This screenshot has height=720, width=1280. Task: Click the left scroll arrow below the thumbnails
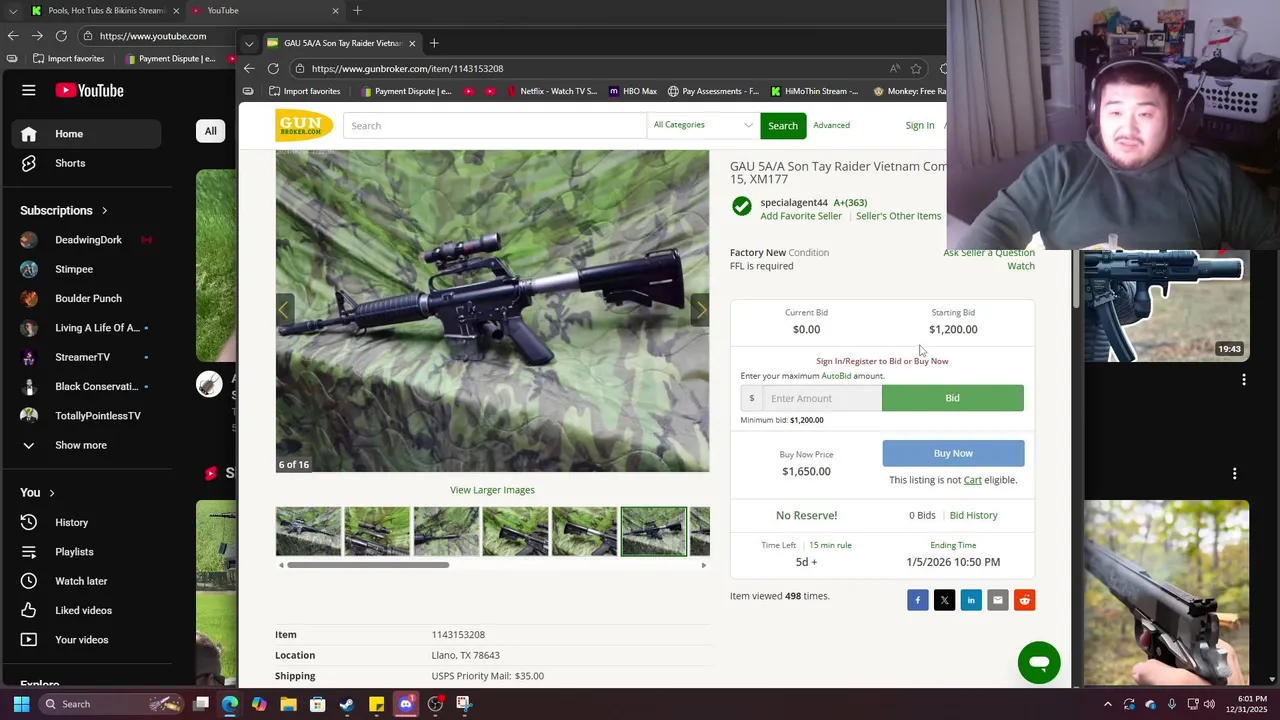coord(281,566)
